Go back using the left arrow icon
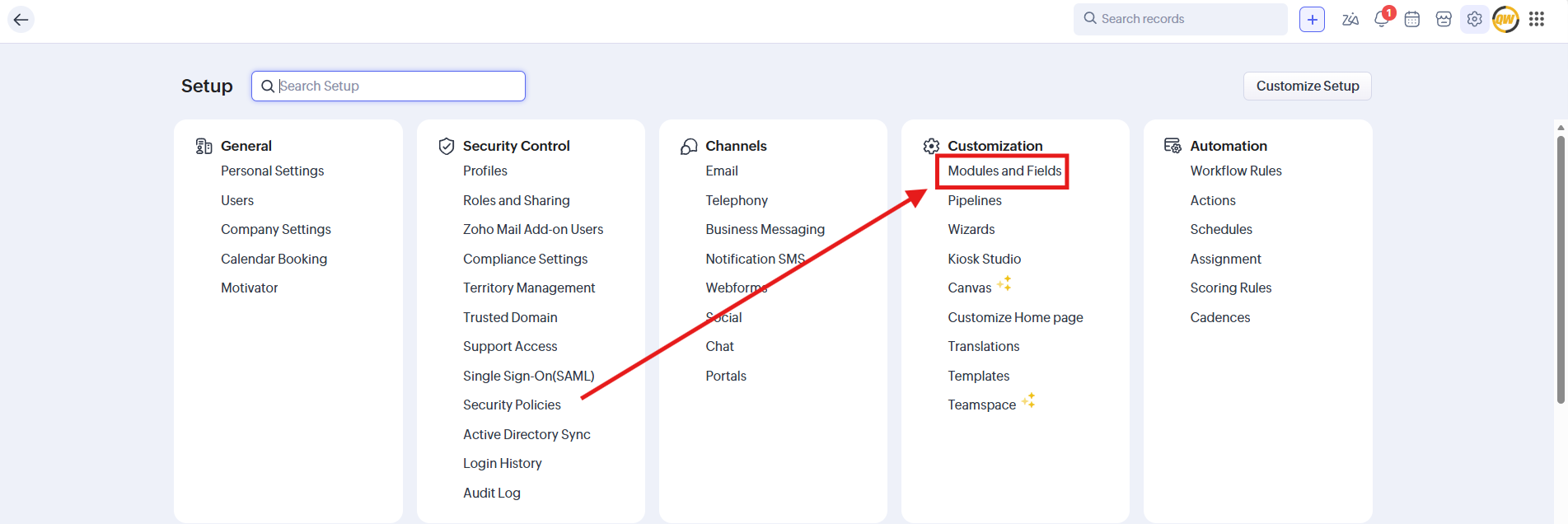The width and height of the screenshot is (1568, 524). click(21, 19)
